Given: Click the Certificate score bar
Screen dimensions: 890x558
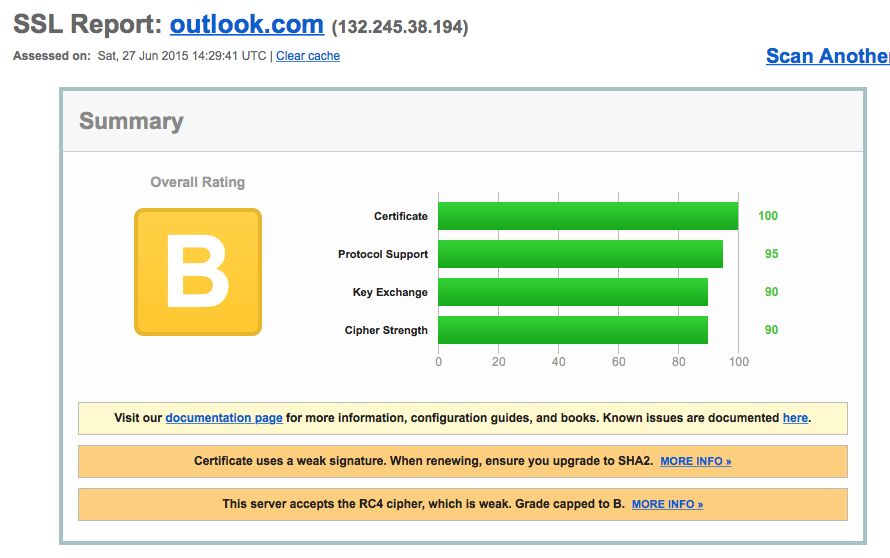Looking at the screenshot, I should (x=588, y=216).
